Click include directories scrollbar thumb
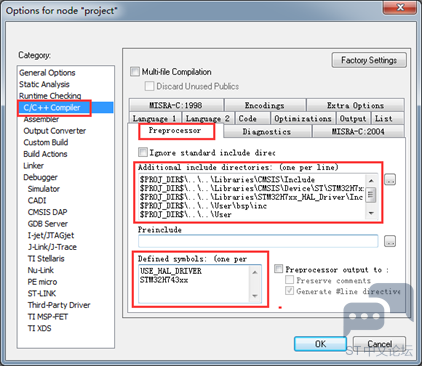Image resolution: width=422 pixels, height=366 pixels. coord(371,195)
